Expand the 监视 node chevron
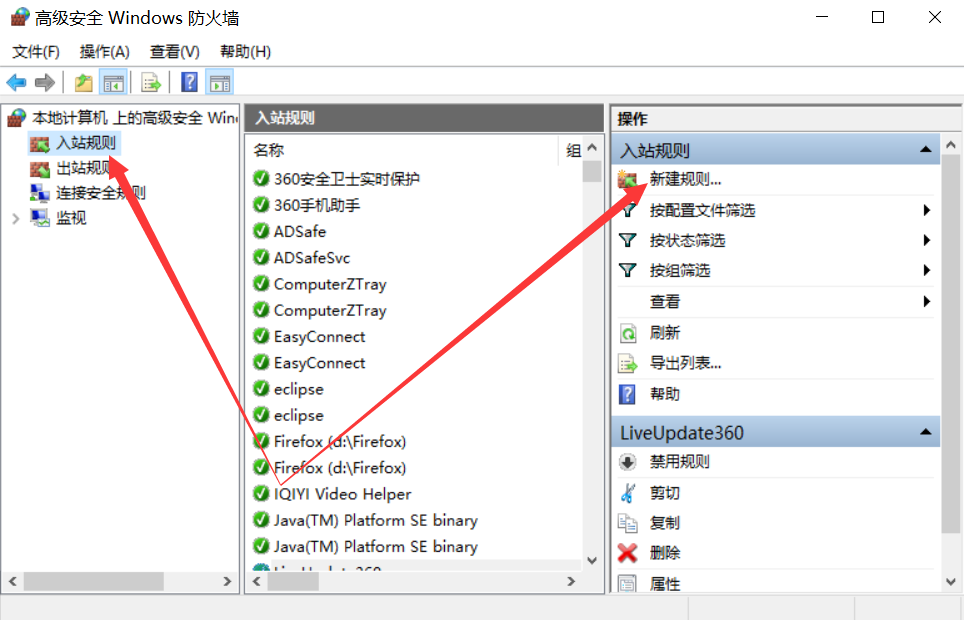This screenshot has width=964, height=620. (15, 218)
